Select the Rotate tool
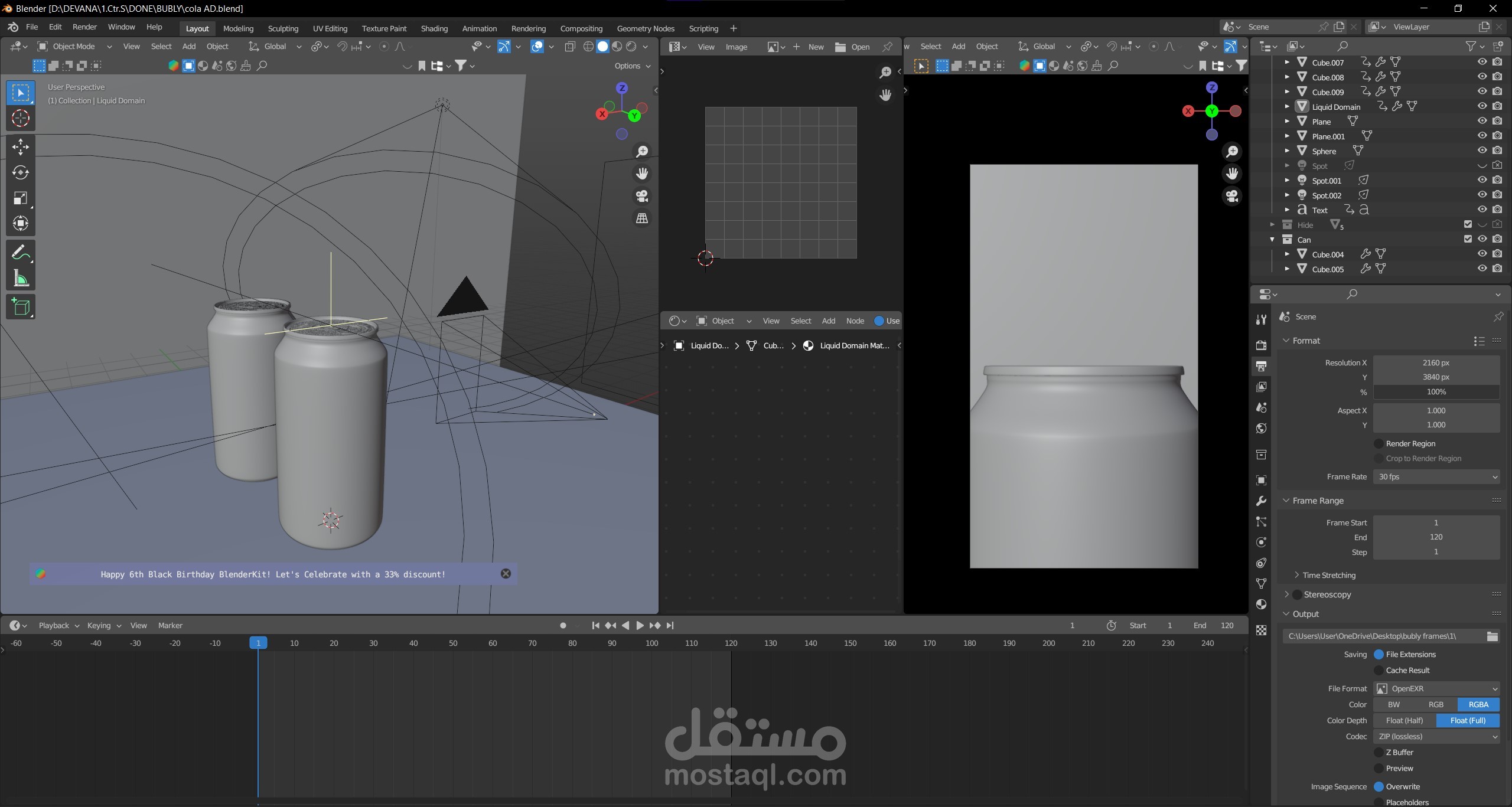The image size is (1512, 807). pyautogui.click(x=21, y=172)
